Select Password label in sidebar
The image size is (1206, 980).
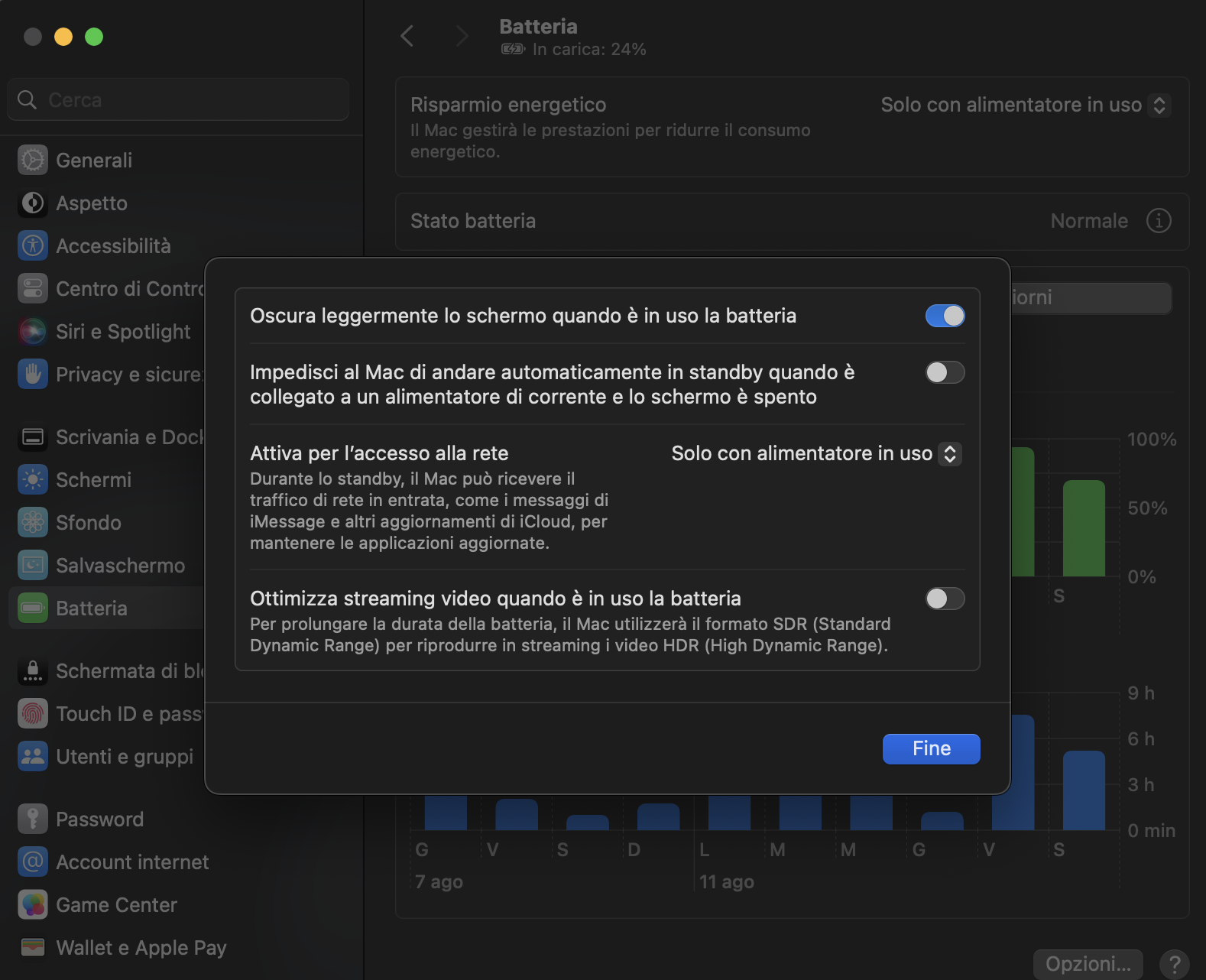(100, 819)
